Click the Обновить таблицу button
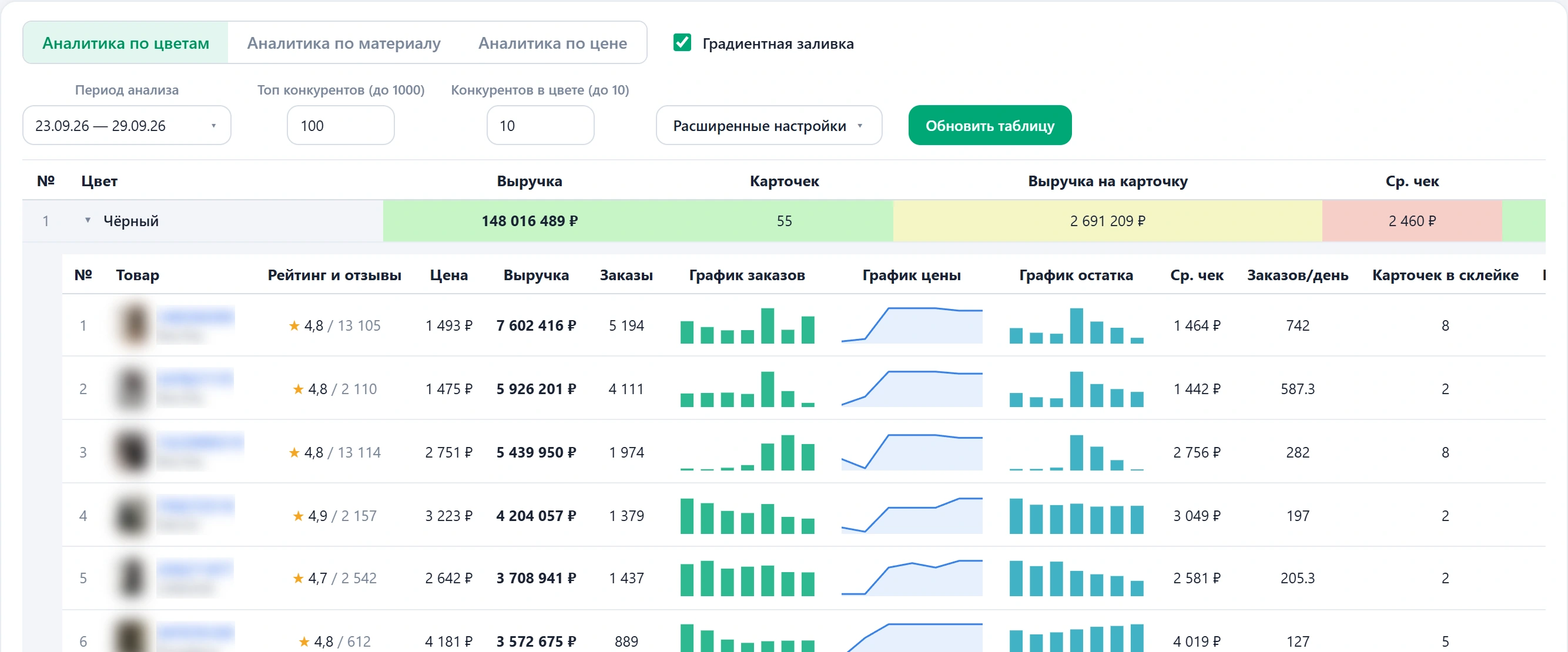The image size is (1568, 652). point(990,125)
